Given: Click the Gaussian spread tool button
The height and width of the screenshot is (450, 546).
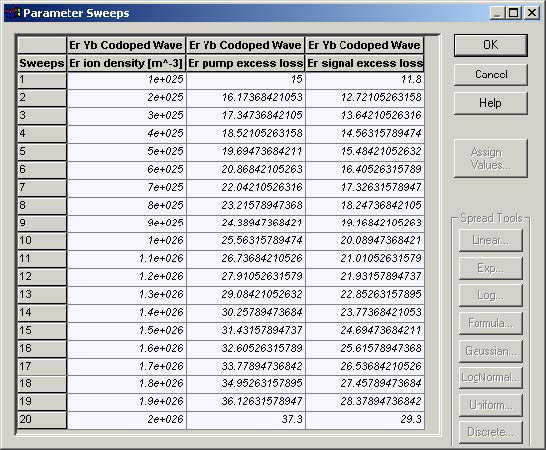Looking at the screenshot, I should point(491,351).
